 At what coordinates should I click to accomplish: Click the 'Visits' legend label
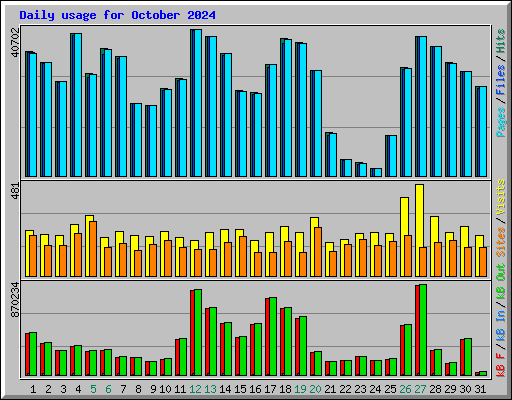(501, 197)
